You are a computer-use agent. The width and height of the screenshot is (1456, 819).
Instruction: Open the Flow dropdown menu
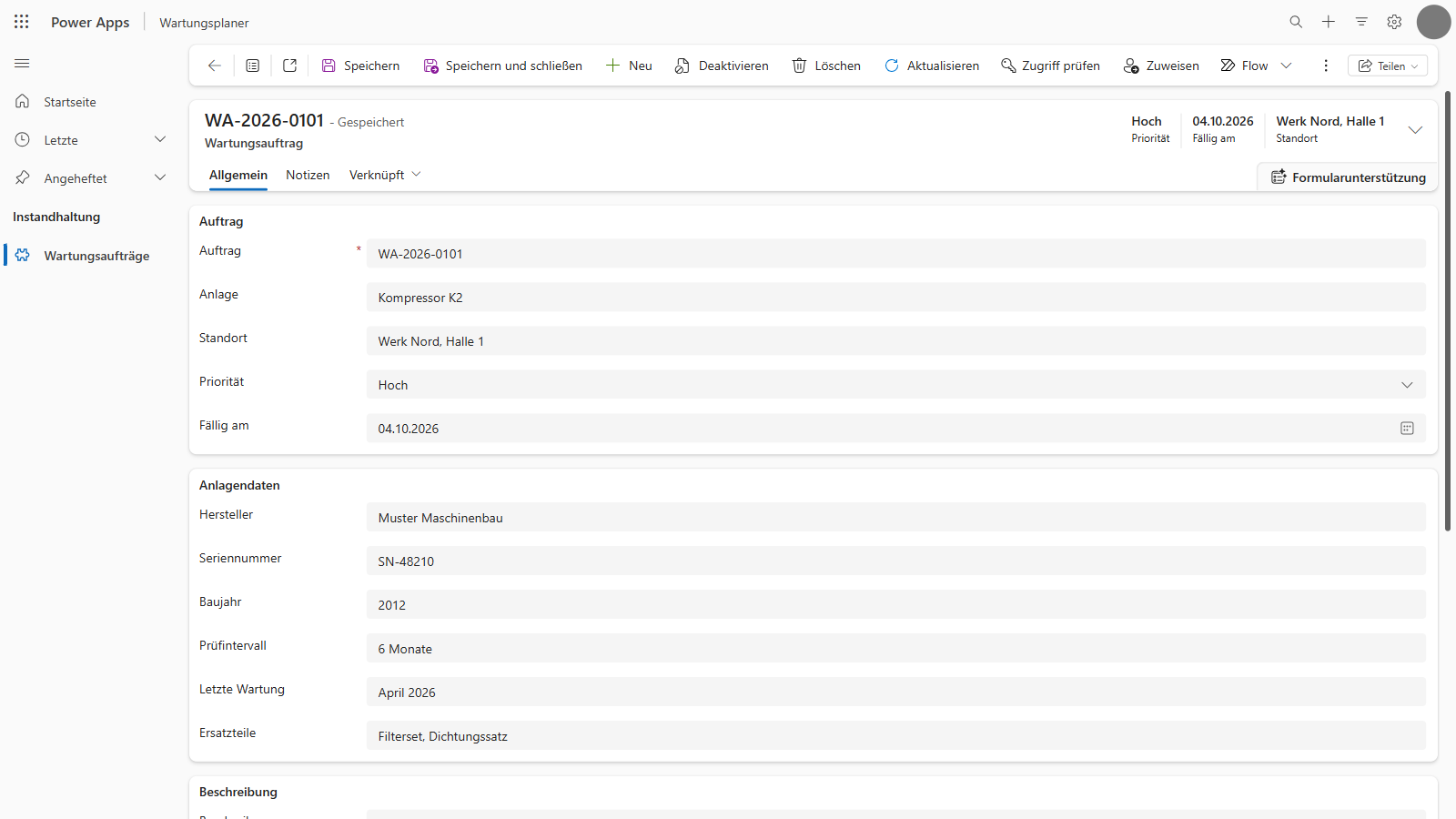[1286, 66]
